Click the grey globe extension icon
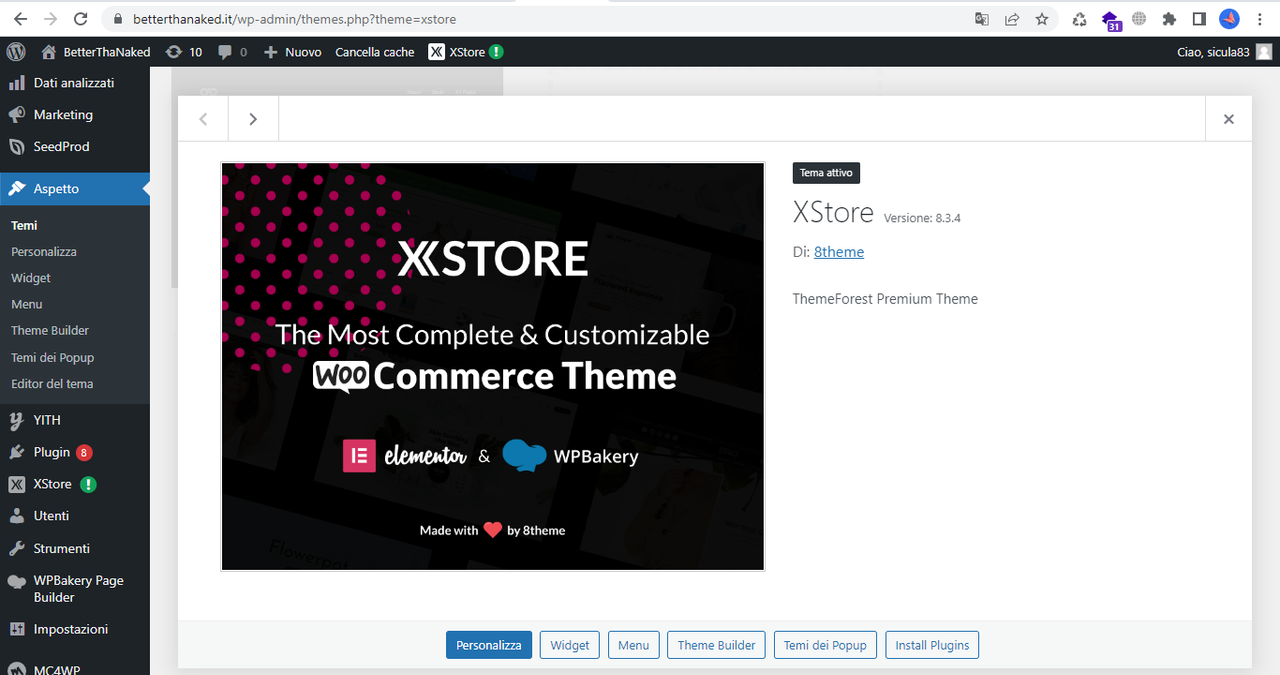Image resolution: width=1280 pixels, height=675 pixels. point(1139,19)
